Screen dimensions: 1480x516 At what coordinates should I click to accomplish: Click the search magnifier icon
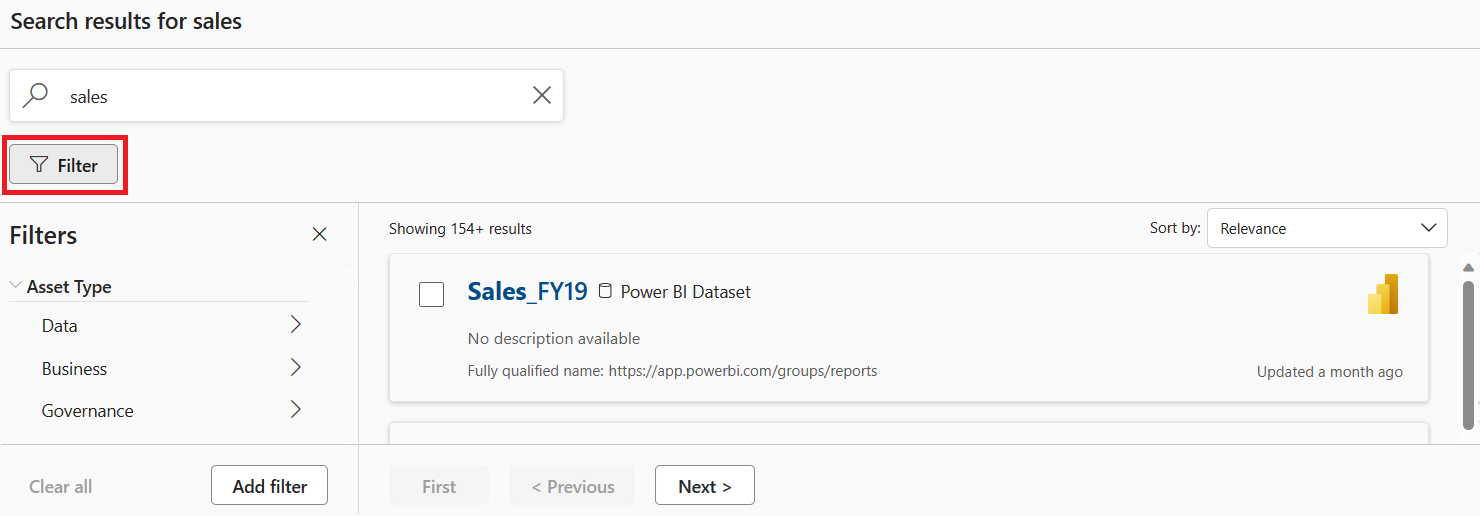[36, 96]
